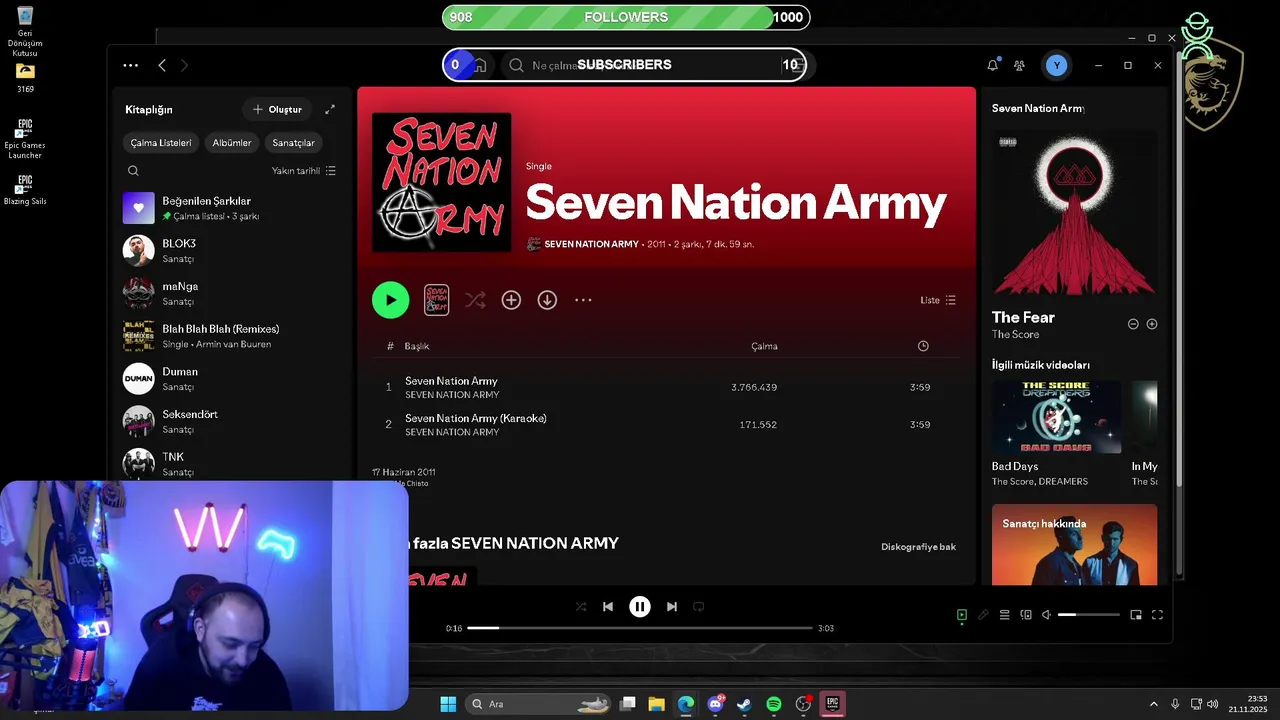This screenshot has width=1280, height=720.
Task: Click the small album art preview icon
Action: click(x=436, y=300)
